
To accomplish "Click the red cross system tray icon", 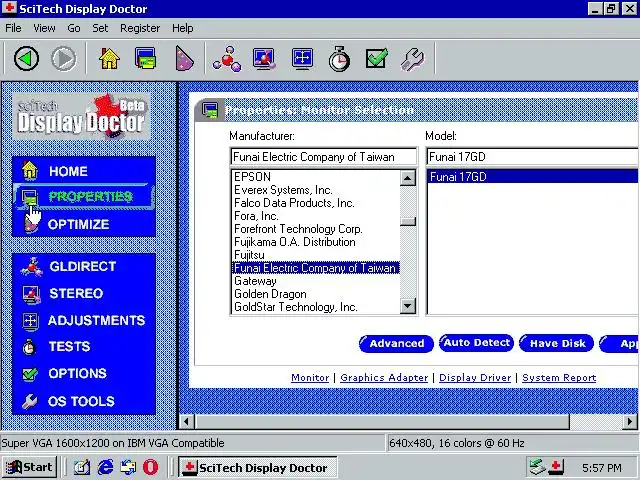I will pos(556,467).
